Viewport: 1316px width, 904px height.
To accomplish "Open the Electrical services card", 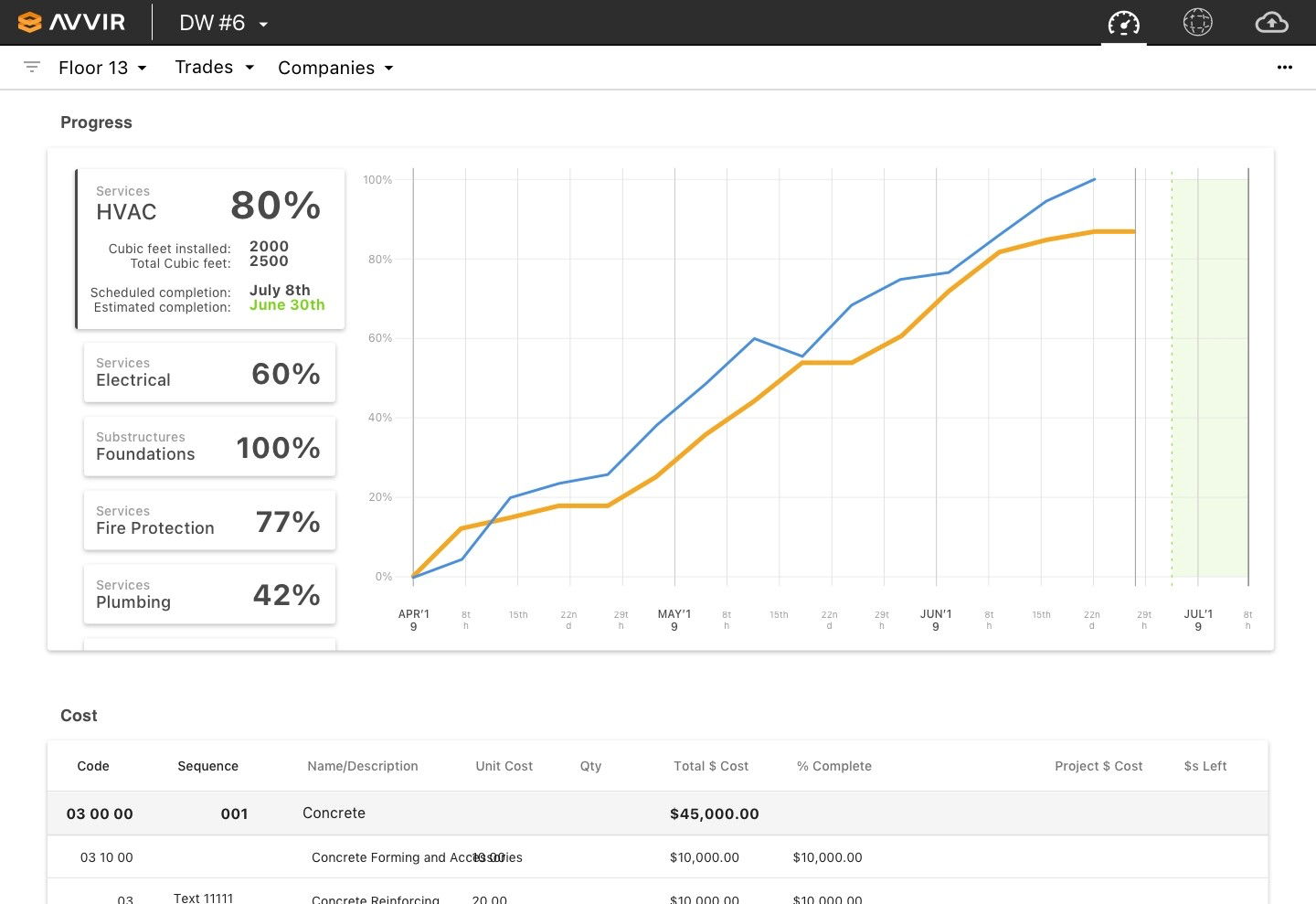I will 209,372.
